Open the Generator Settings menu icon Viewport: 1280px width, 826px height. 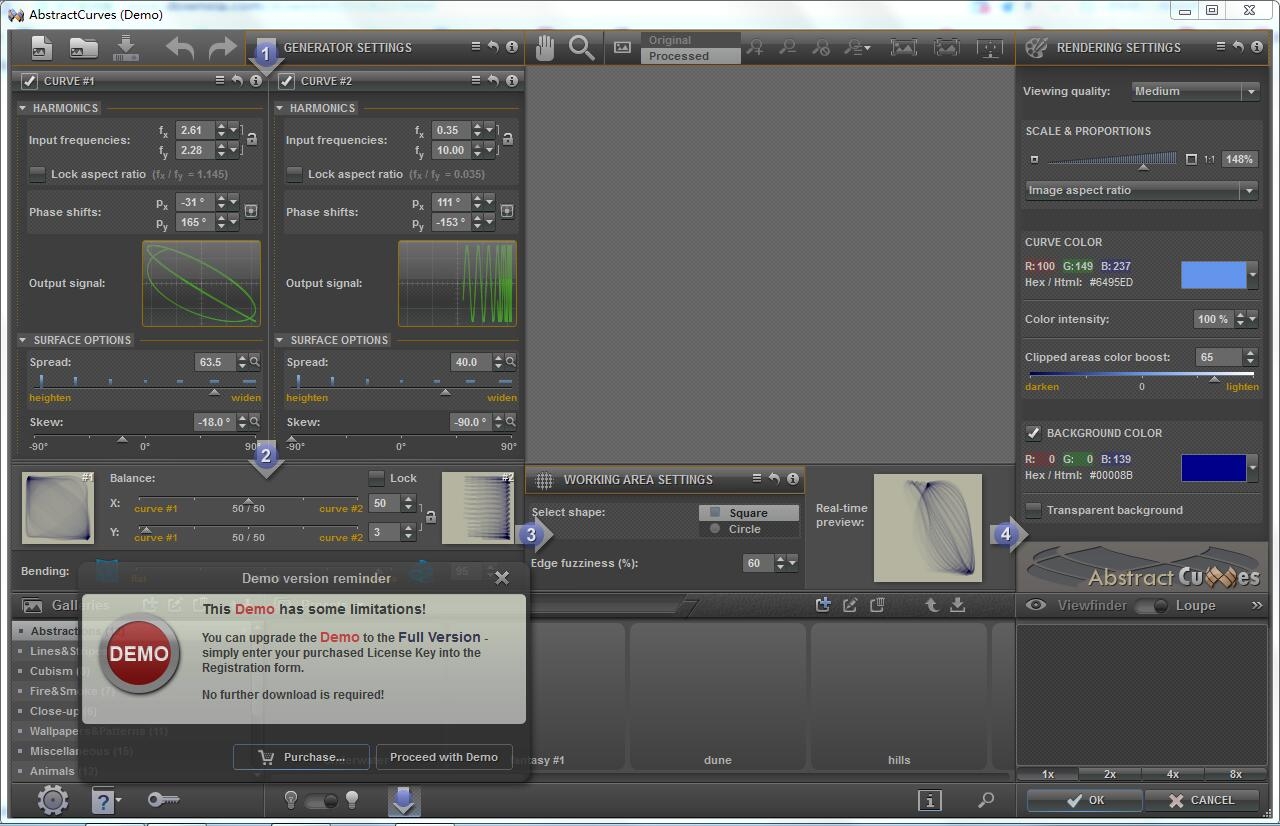point(476,47)
